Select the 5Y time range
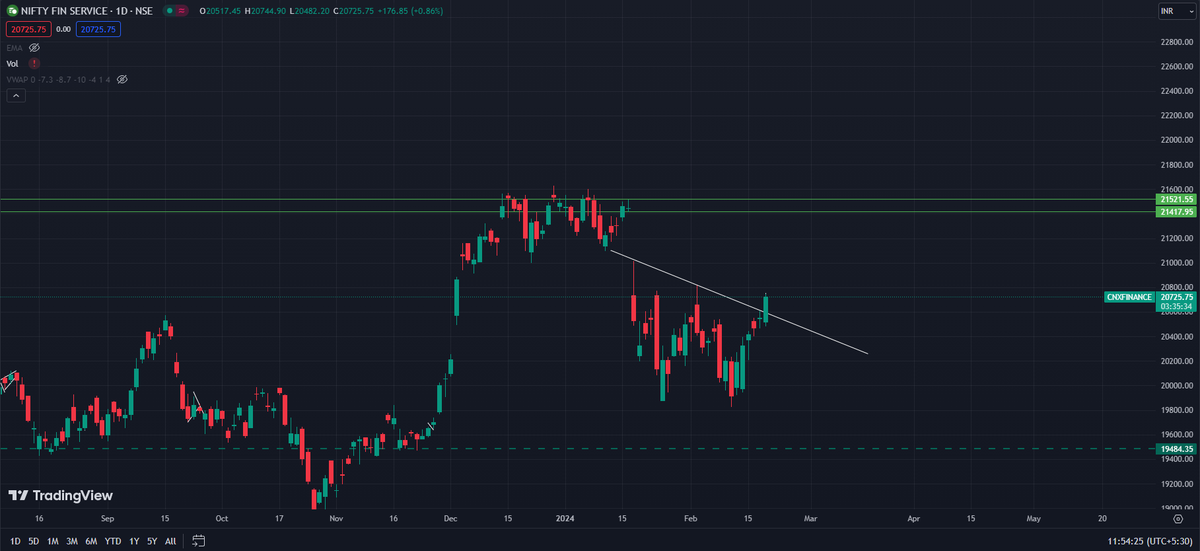 [x=151, y=541]
